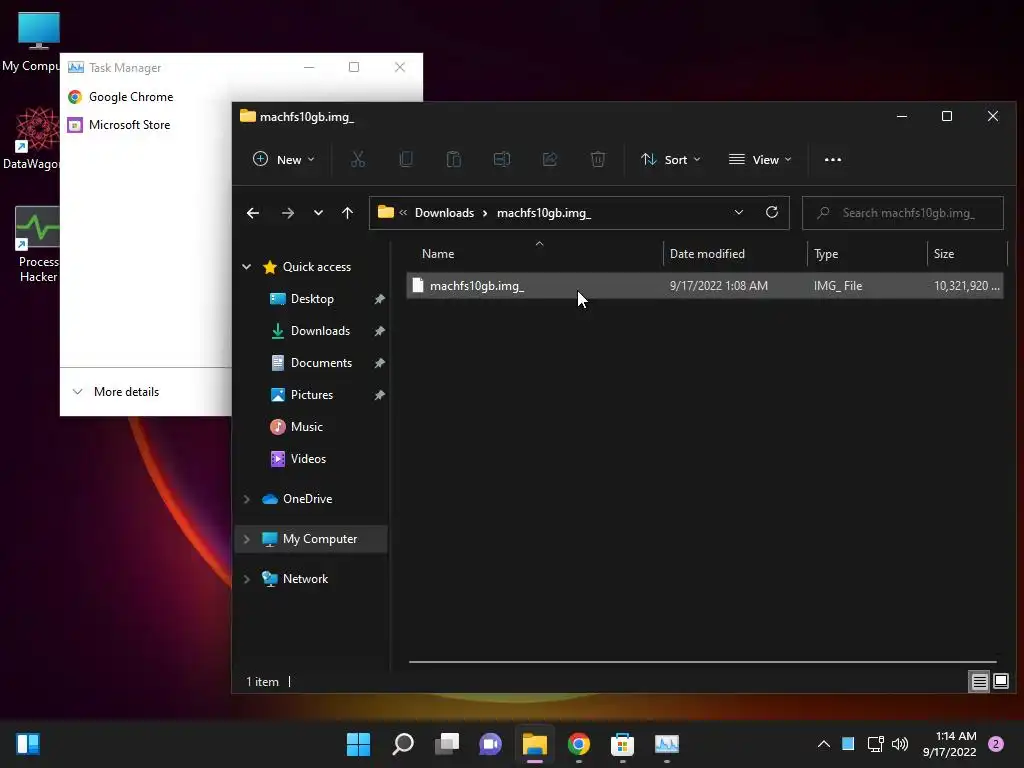The image size is (1024, 768).
Task: Open Desktop in Quick access
Action: 312,299
